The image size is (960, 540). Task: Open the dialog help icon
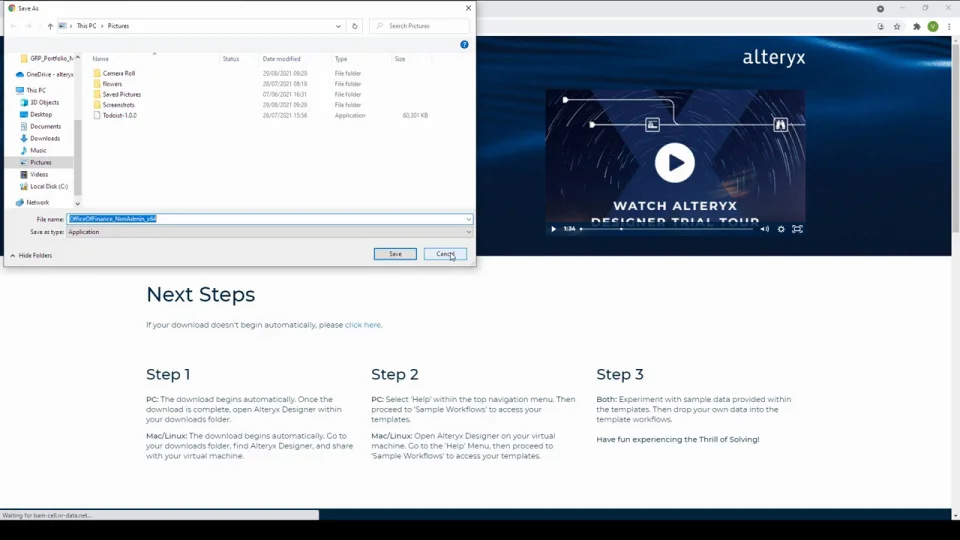coord(464,44)
